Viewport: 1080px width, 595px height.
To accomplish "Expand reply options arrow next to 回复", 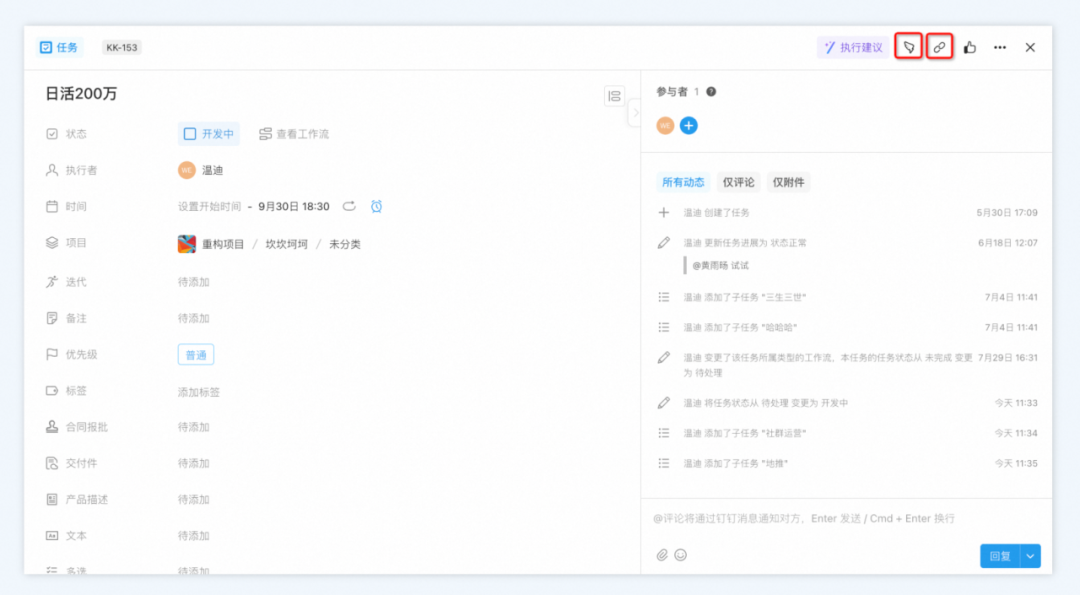I will click(1031, 556).
